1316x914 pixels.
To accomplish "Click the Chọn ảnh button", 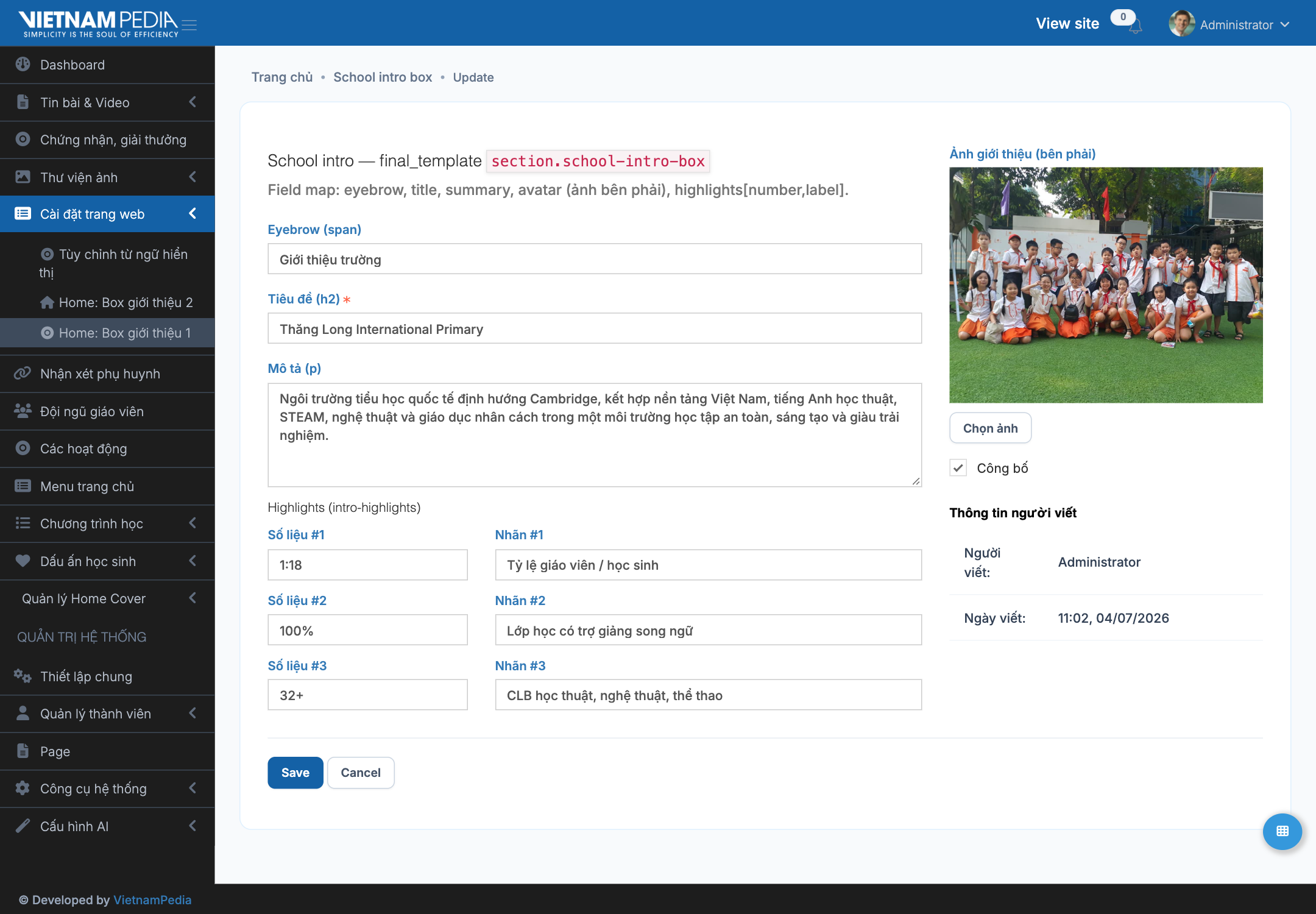I will pos(990,428).
